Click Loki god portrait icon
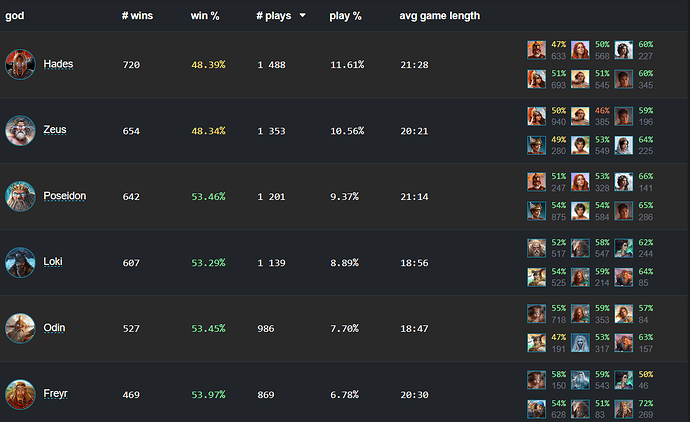This screenshot has height=422, width=690. click(20, 263)
